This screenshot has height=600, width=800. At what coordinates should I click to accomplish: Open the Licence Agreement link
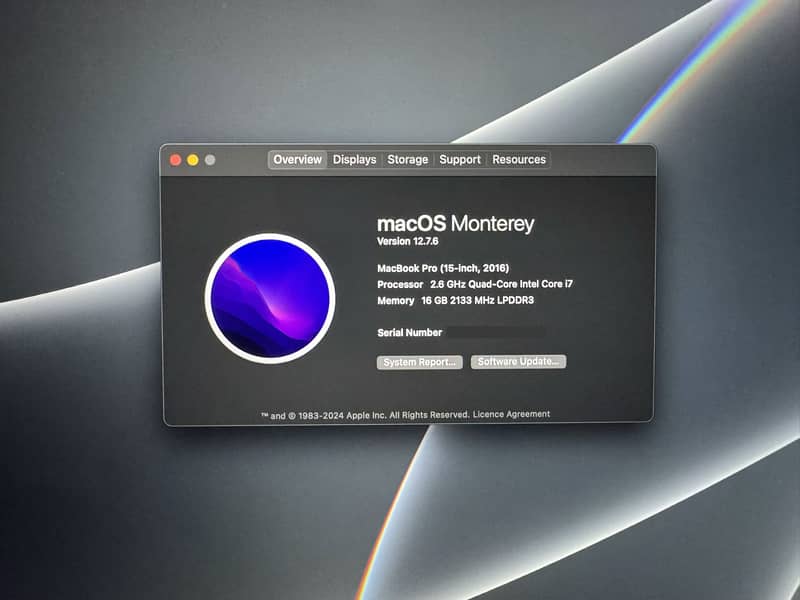[x=511, y=414]
